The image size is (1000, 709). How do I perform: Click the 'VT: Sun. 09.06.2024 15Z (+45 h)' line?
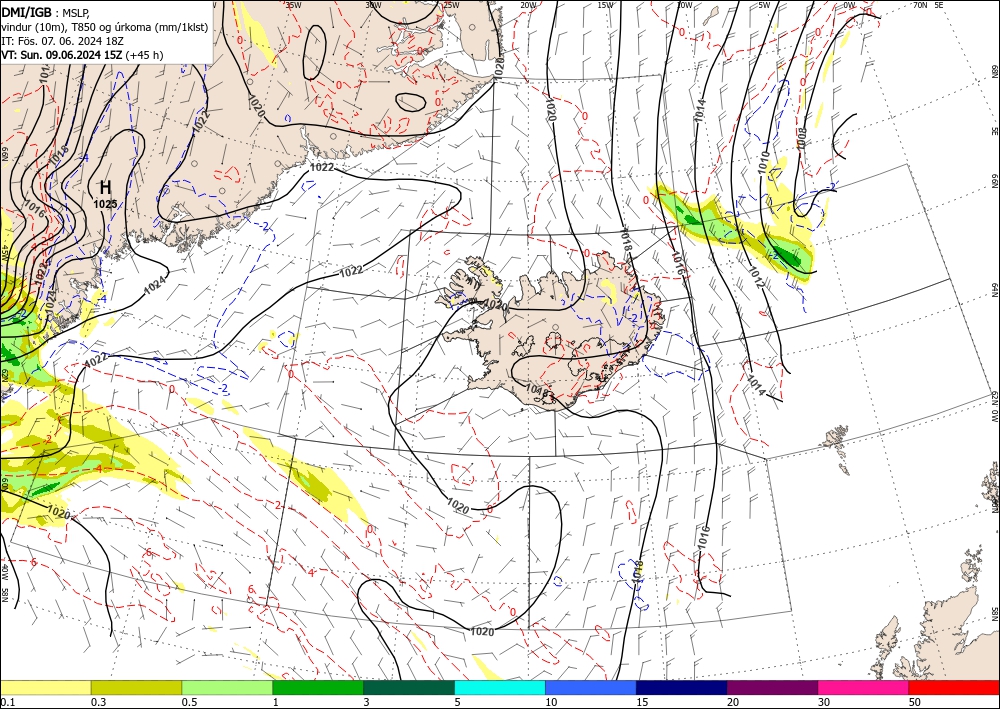tap(82, 55)
